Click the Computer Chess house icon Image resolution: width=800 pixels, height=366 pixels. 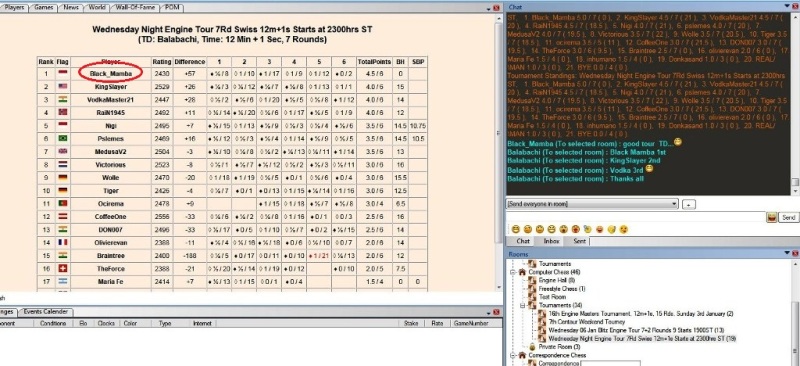[522, 272]
